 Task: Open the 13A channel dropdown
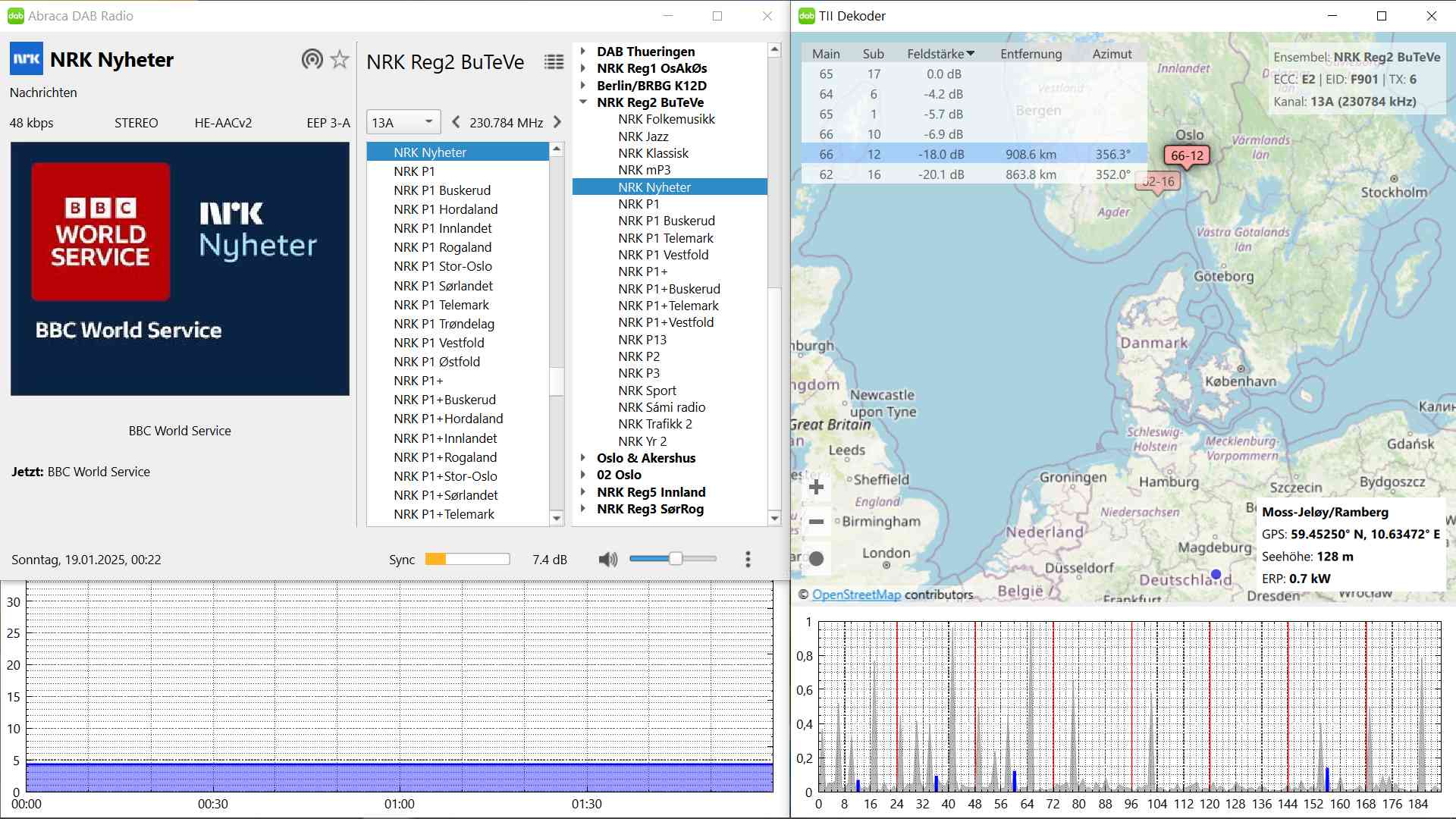click(403, 122)
